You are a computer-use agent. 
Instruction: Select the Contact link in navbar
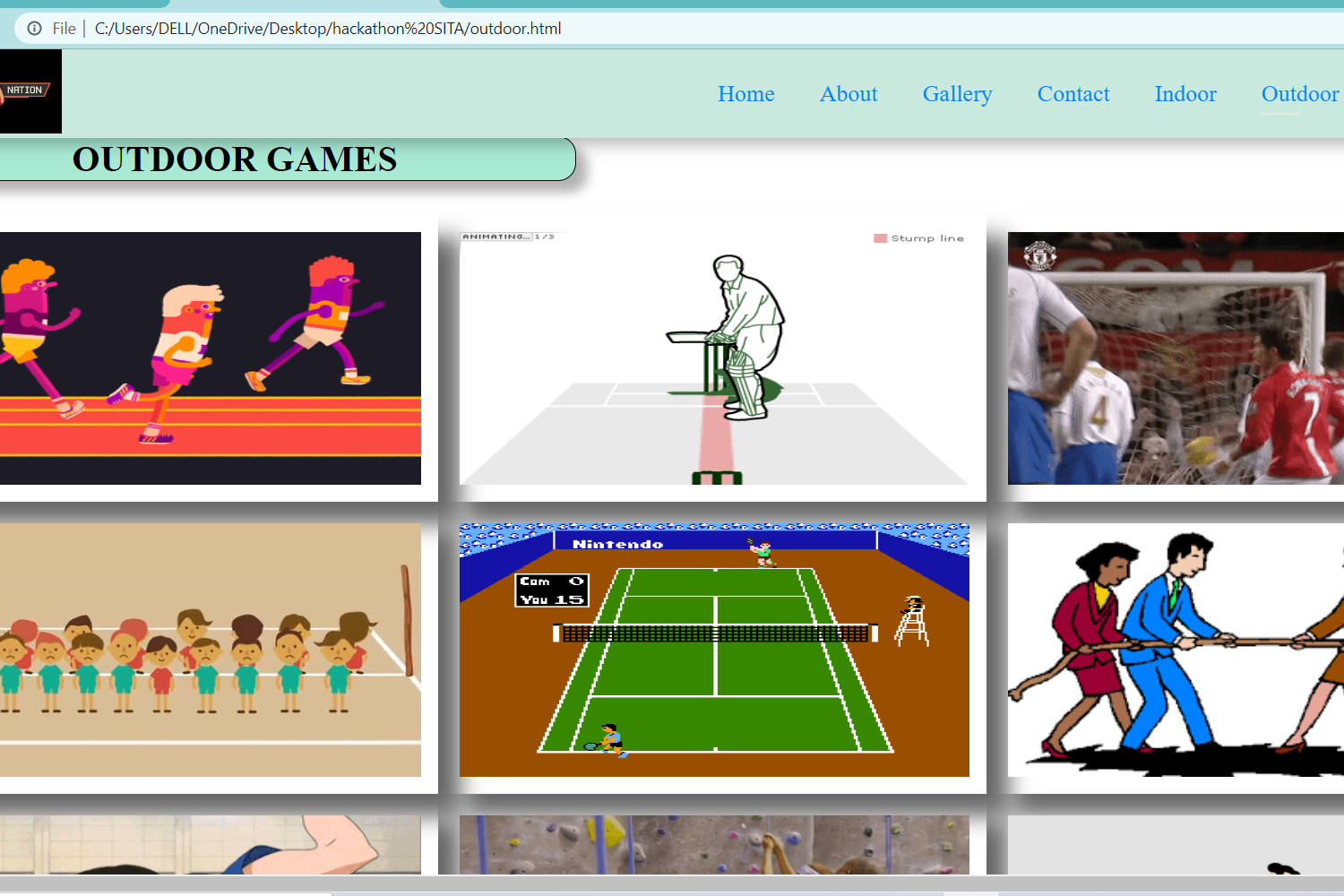coord(1073,94)
